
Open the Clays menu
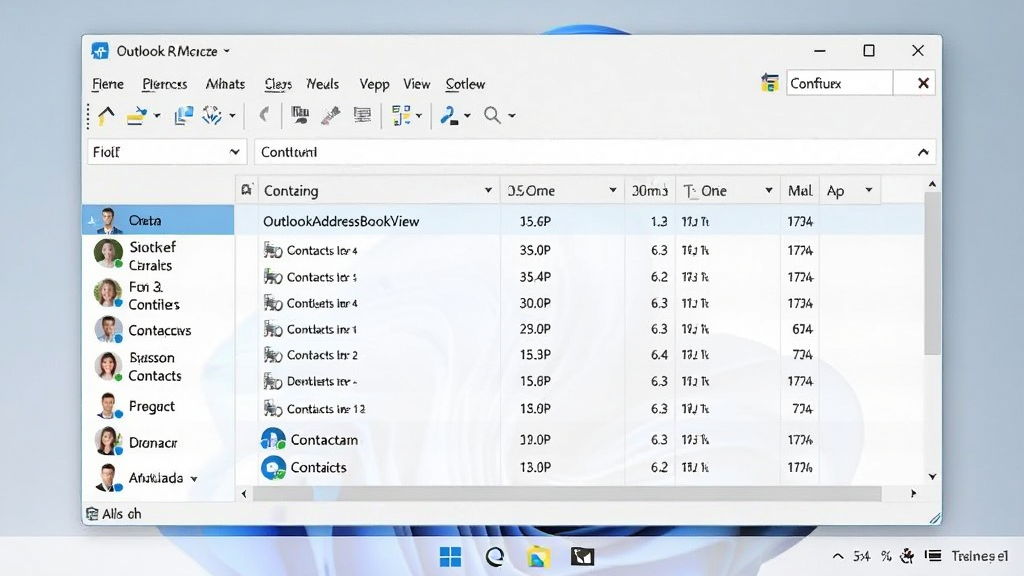pos(278,84)
